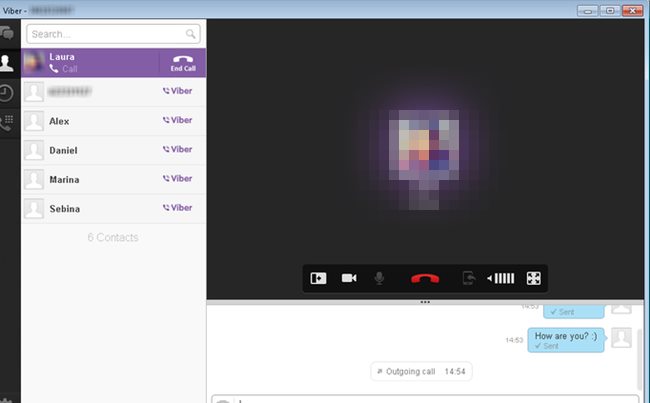The width and height of the screenshot is (650, 403).
Task: Toggle the video camera on the call bar
Action: [349, 278]
